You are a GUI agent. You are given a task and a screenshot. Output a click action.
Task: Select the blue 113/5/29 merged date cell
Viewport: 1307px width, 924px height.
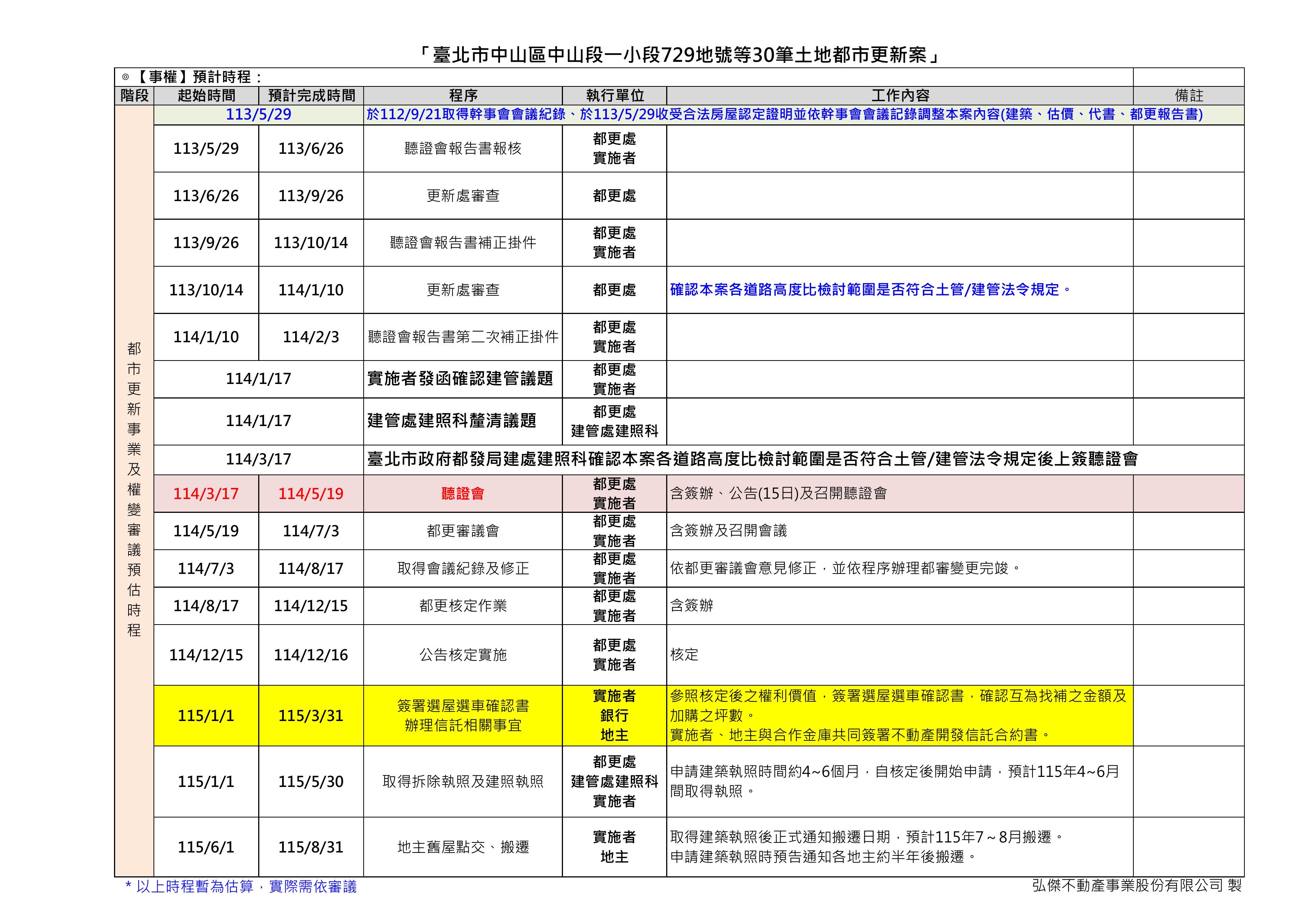(x=259, y=115)
